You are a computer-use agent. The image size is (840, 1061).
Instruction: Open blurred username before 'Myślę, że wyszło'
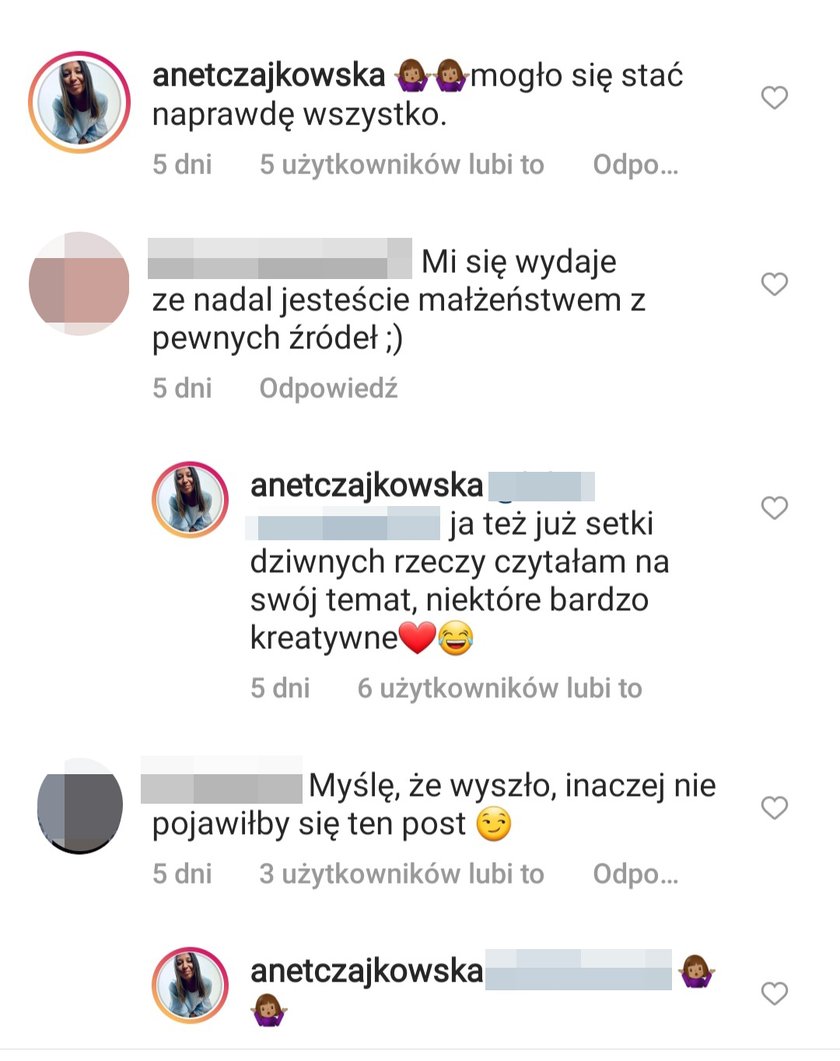click(221, 786)
